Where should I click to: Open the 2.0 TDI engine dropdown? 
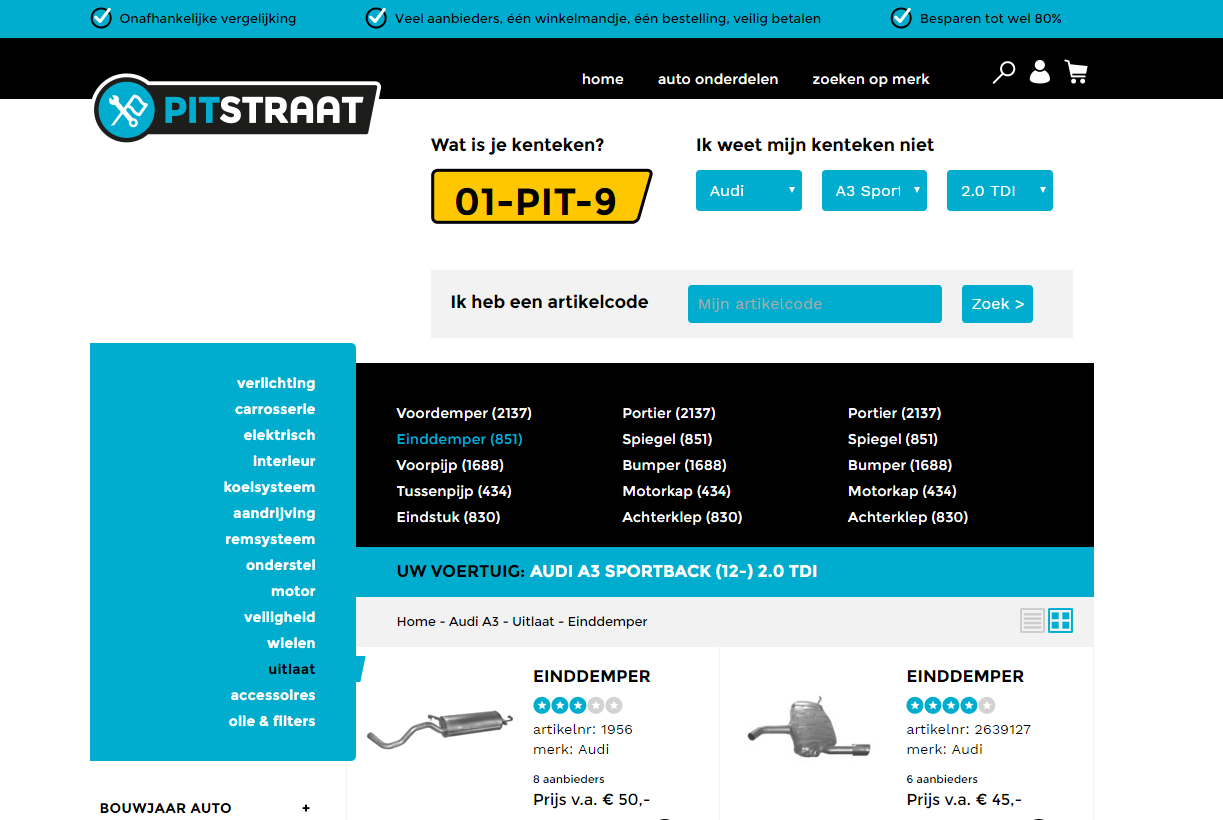(x=999, y=191)
